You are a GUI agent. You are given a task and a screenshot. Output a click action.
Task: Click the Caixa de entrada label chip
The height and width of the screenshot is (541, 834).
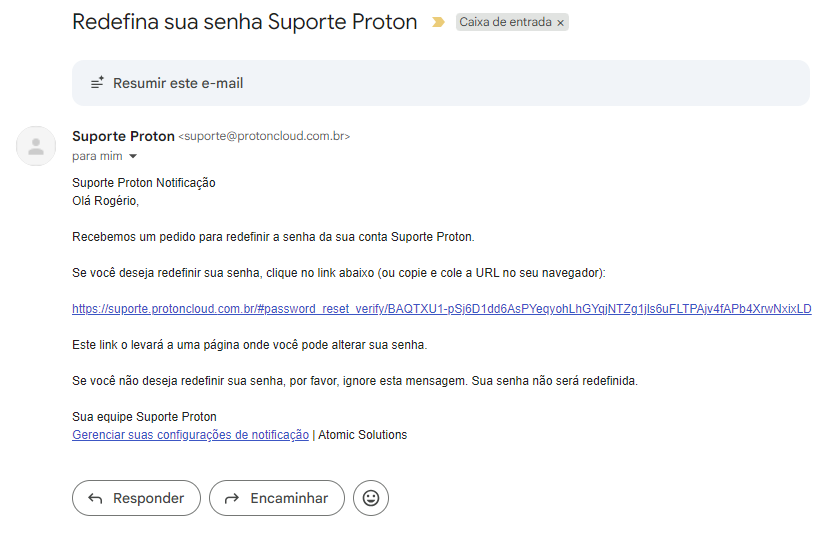click(505, 22)
